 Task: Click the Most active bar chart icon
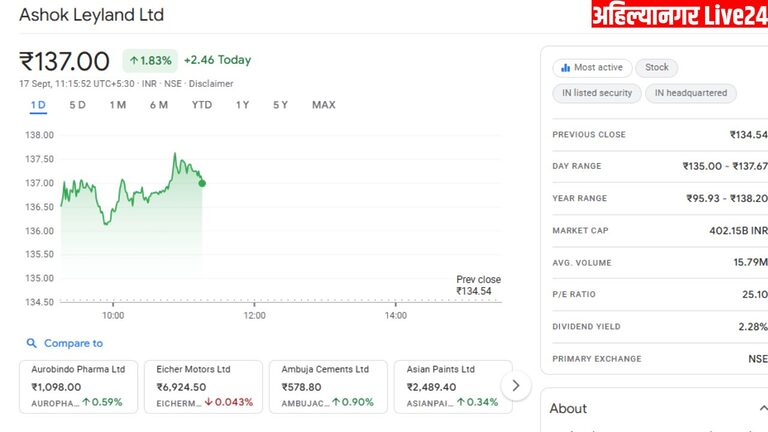(x=566, y=68)
